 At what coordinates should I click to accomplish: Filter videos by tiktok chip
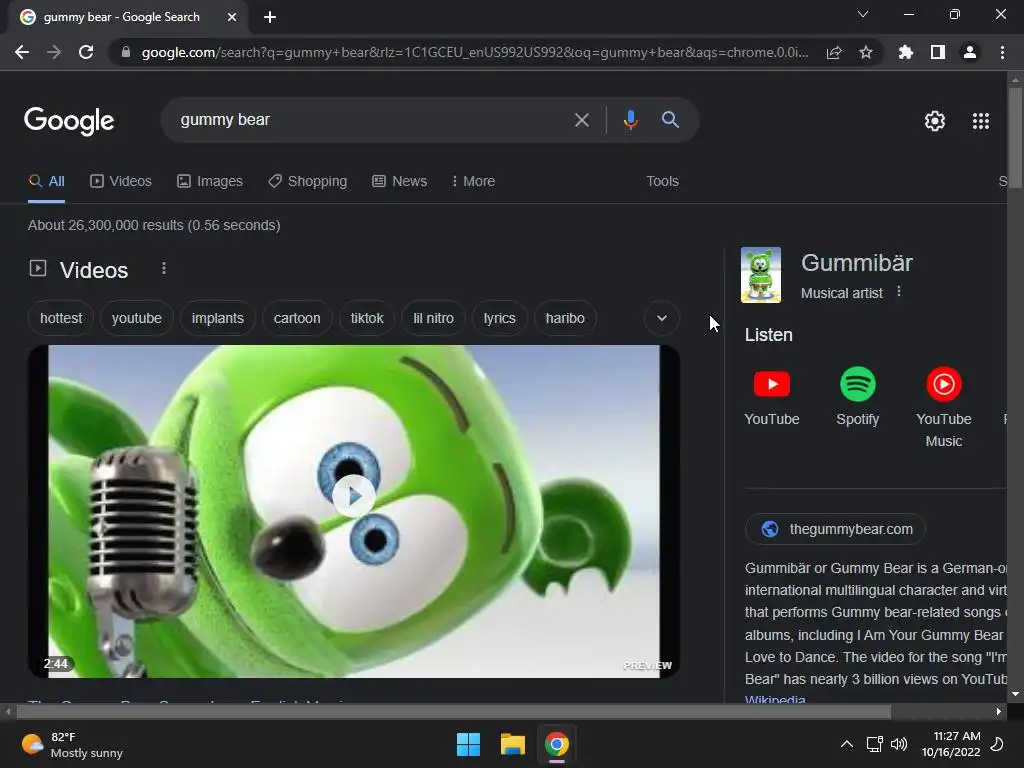pos(367,318)
